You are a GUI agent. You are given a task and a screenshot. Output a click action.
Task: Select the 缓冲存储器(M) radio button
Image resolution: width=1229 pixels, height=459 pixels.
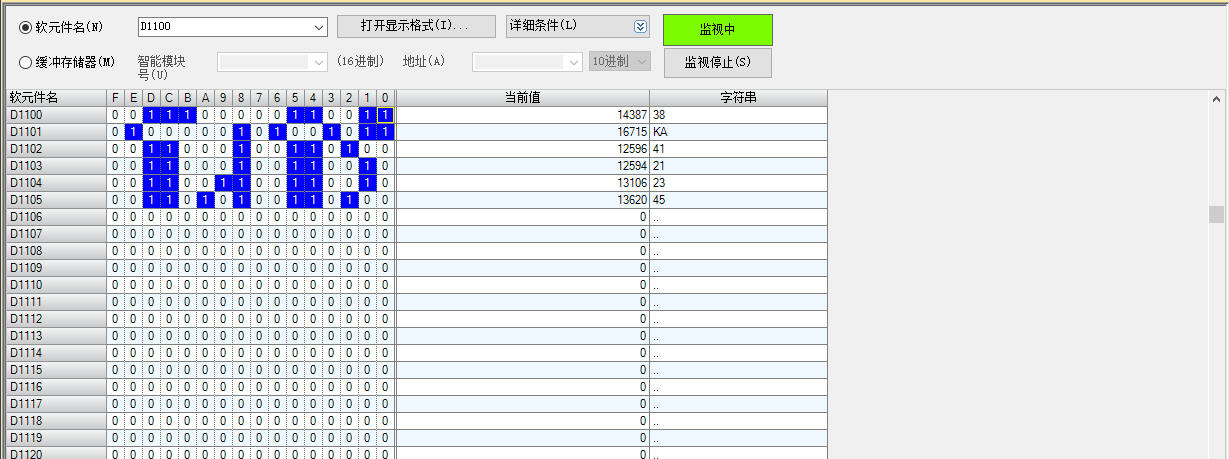(x=25, y=62)
